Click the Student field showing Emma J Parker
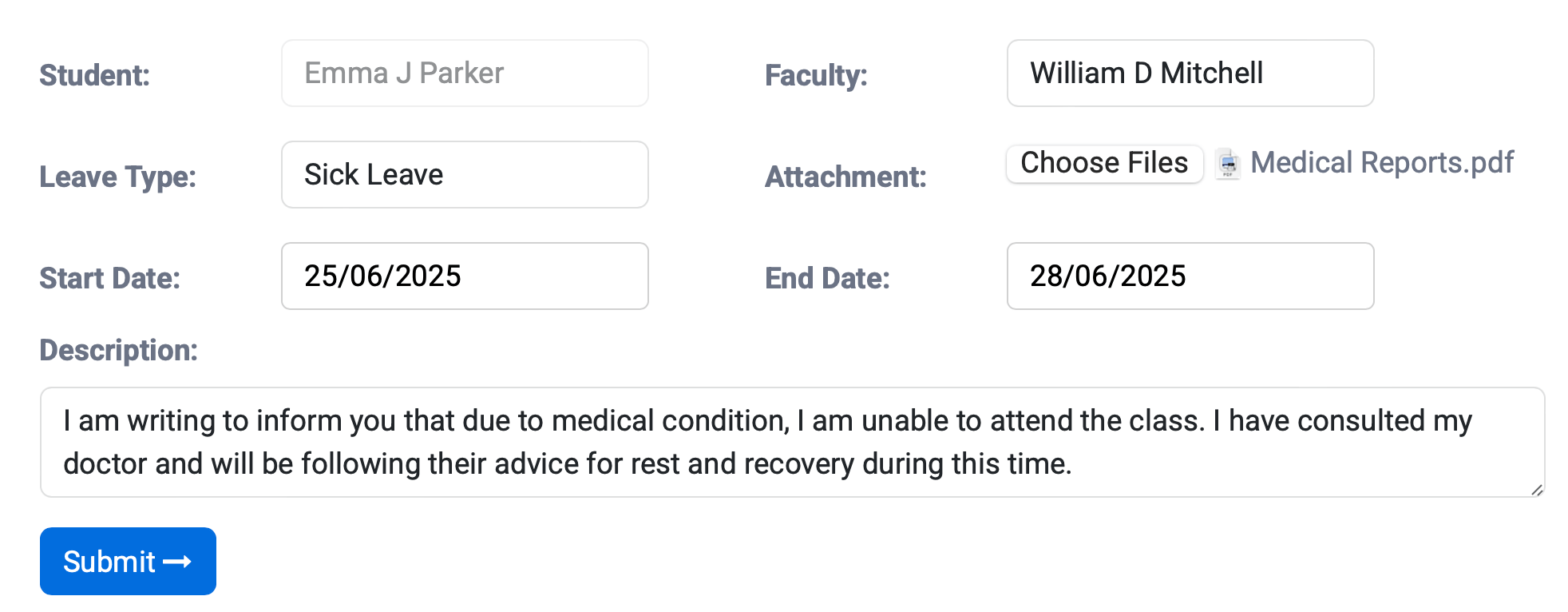This screenshot has height=612, width=1568. (x=465, y=74)
